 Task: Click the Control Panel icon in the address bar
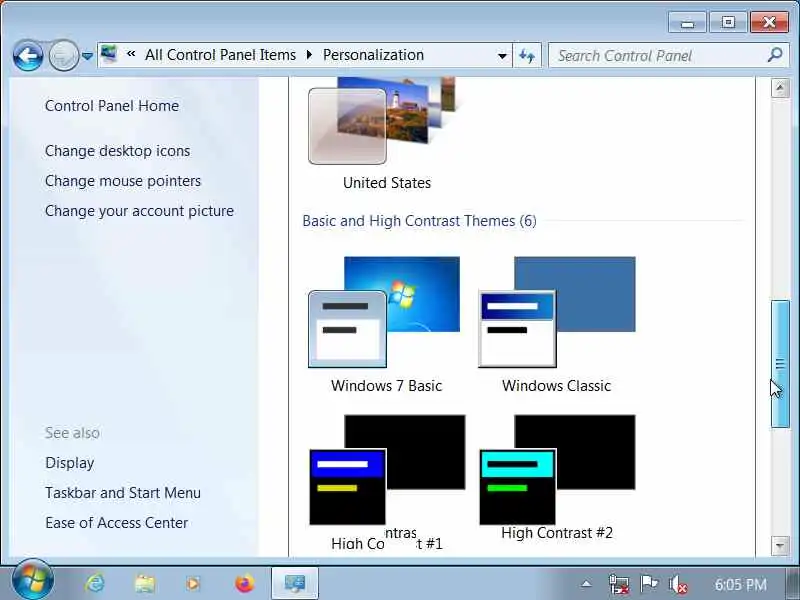(x=109, y=54)
